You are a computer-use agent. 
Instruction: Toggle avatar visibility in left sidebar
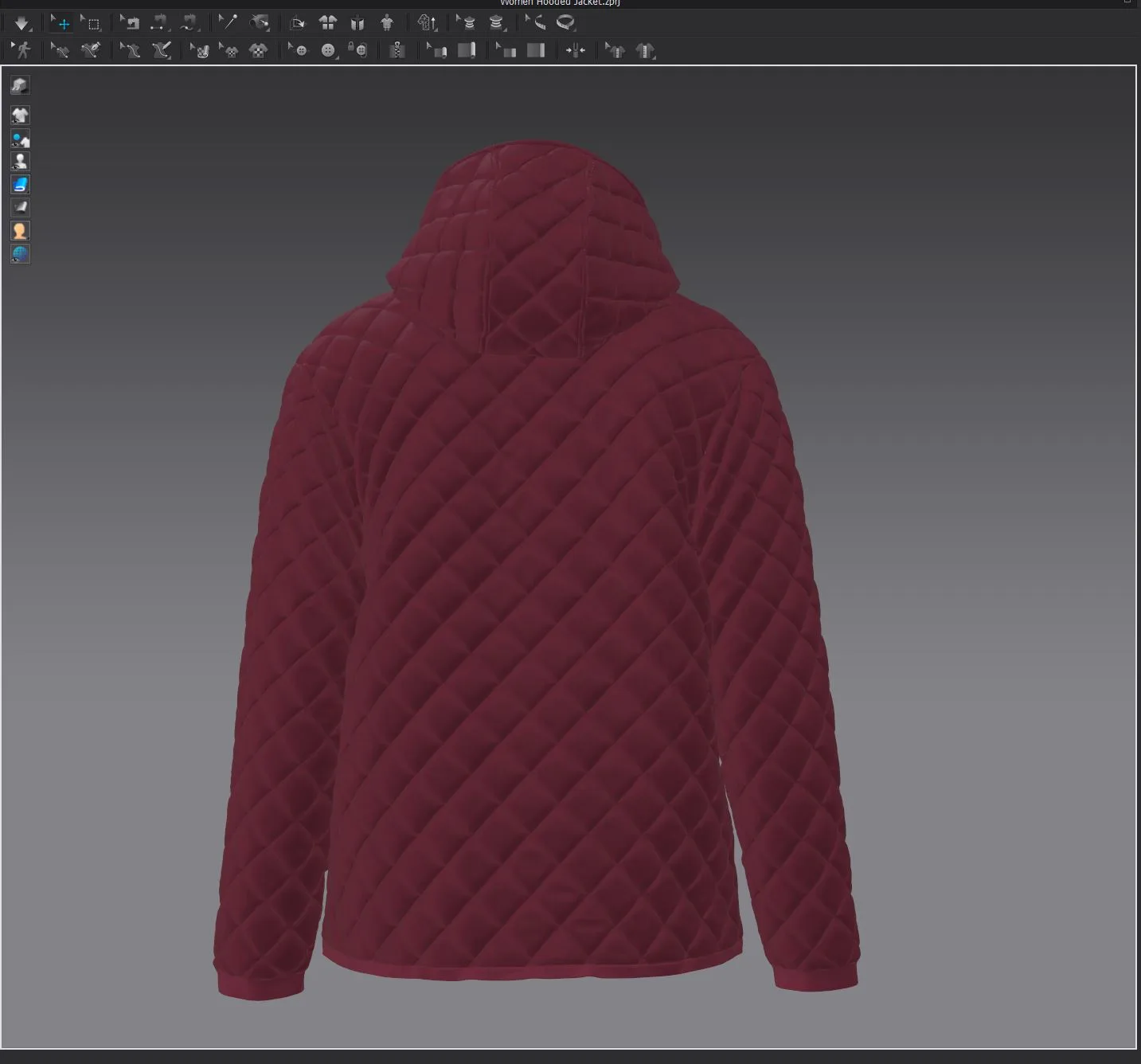(20, 161)
